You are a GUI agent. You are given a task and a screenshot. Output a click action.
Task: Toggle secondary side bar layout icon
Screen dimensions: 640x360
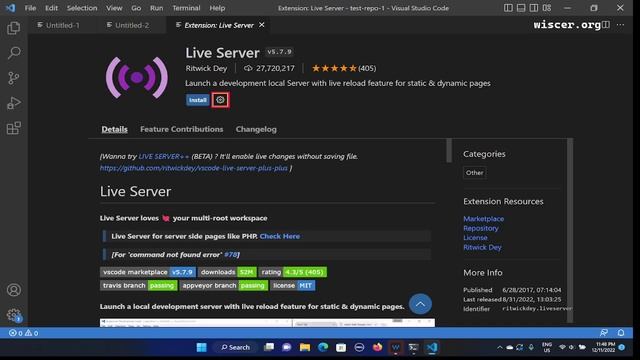[x=534, y=8]
